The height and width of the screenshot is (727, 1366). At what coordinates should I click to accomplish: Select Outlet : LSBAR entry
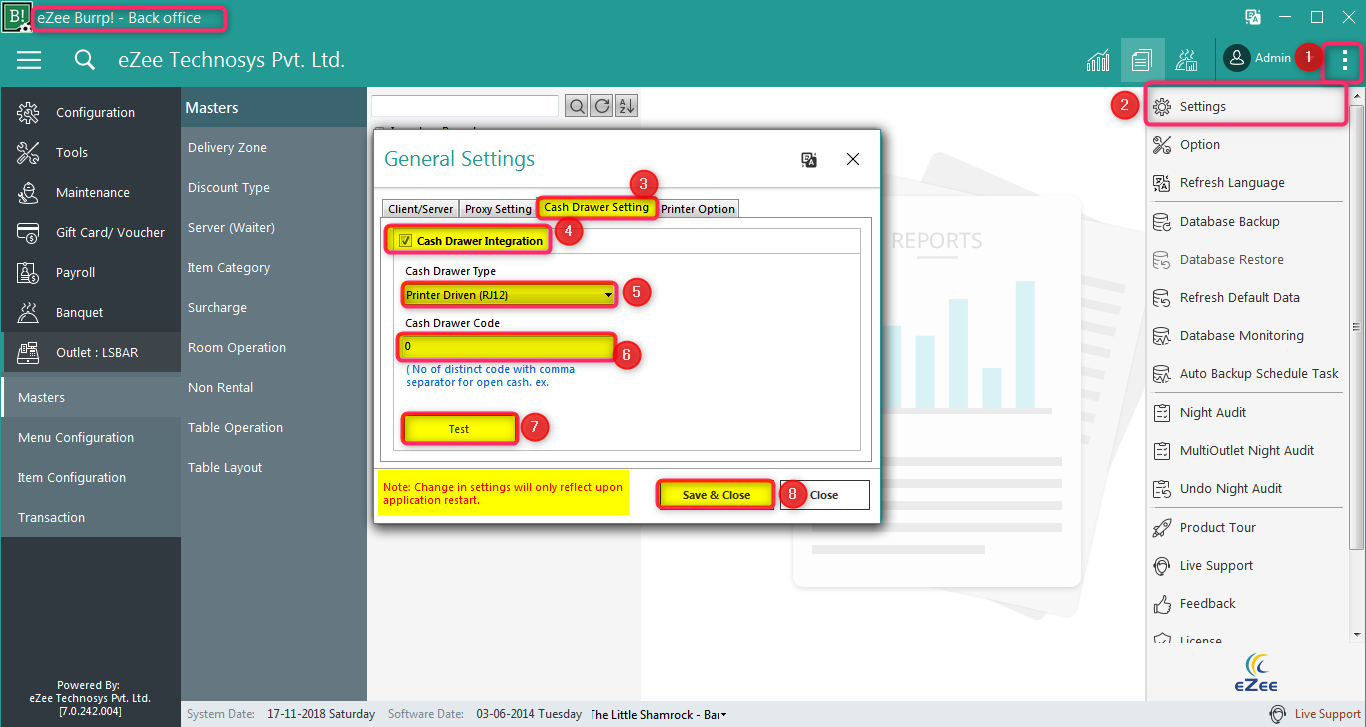click(x=91, y=352)
